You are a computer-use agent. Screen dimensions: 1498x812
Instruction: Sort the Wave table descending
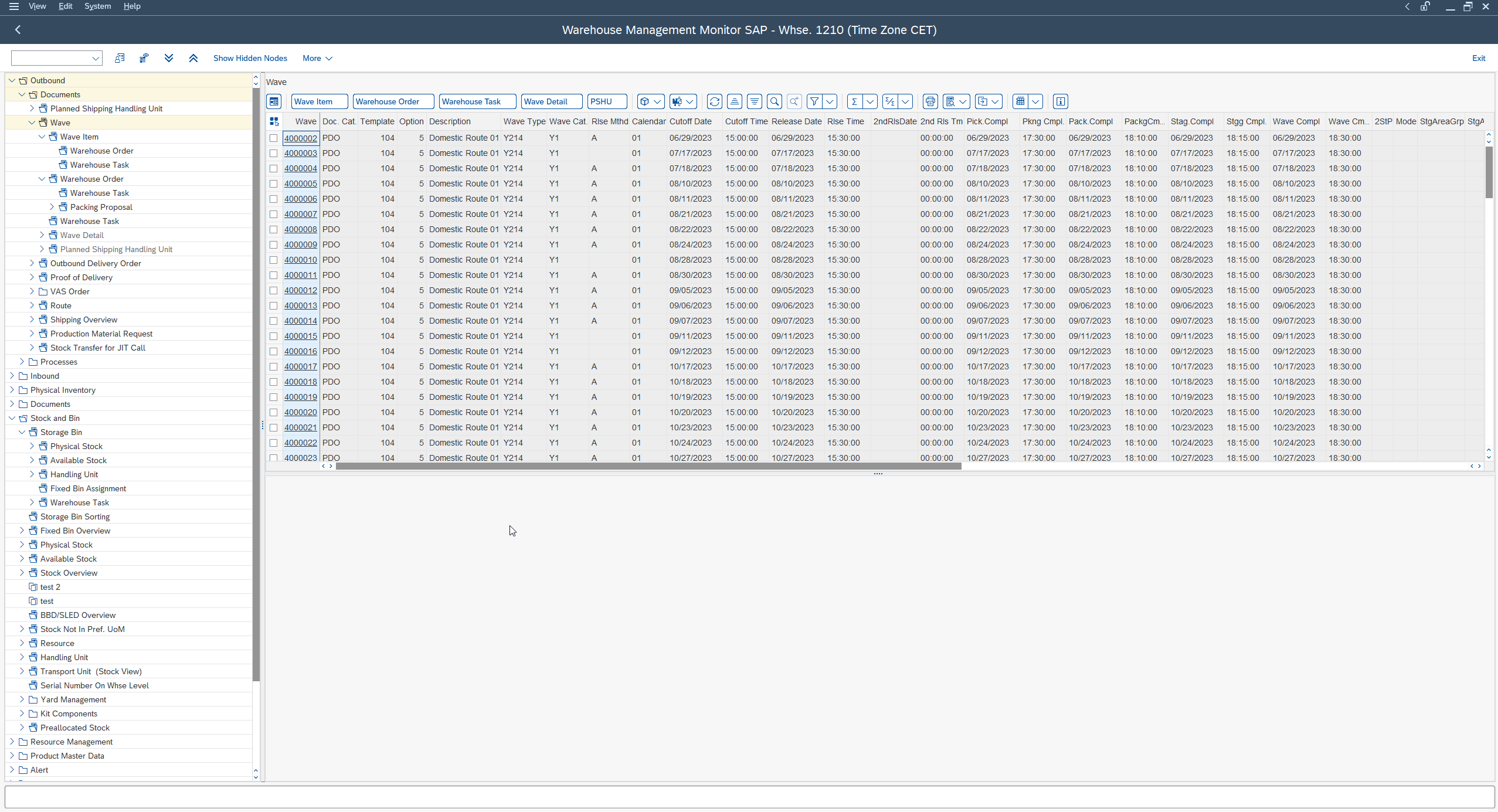tap(755, 101)
